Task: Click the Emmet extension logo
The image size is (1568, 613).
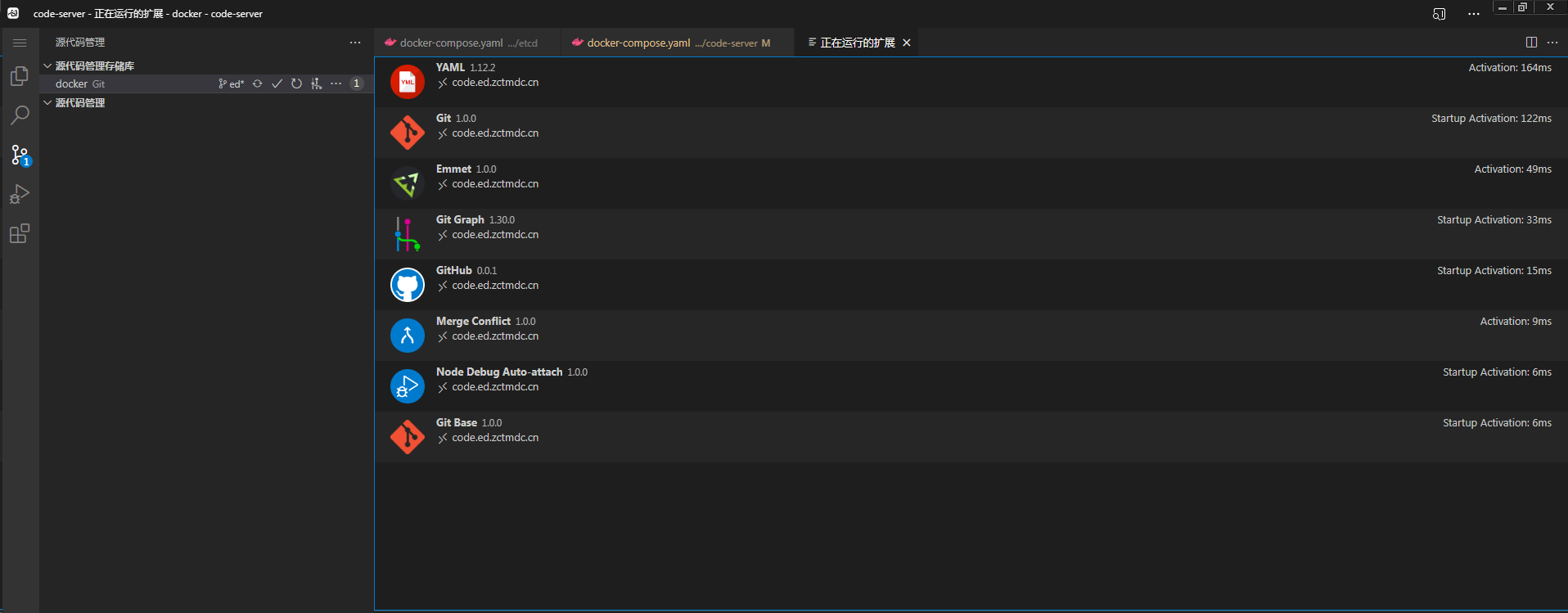Action: coord(408,183)
